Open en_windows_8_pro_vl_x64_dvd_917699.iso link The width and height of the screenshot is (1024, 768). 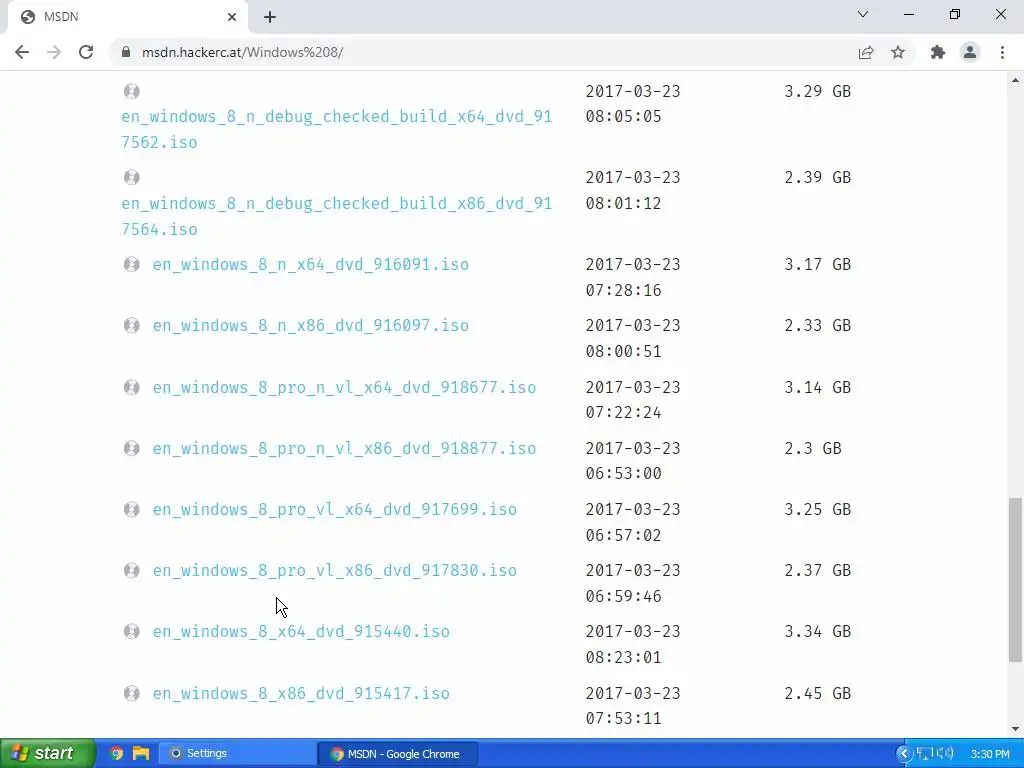334,509
